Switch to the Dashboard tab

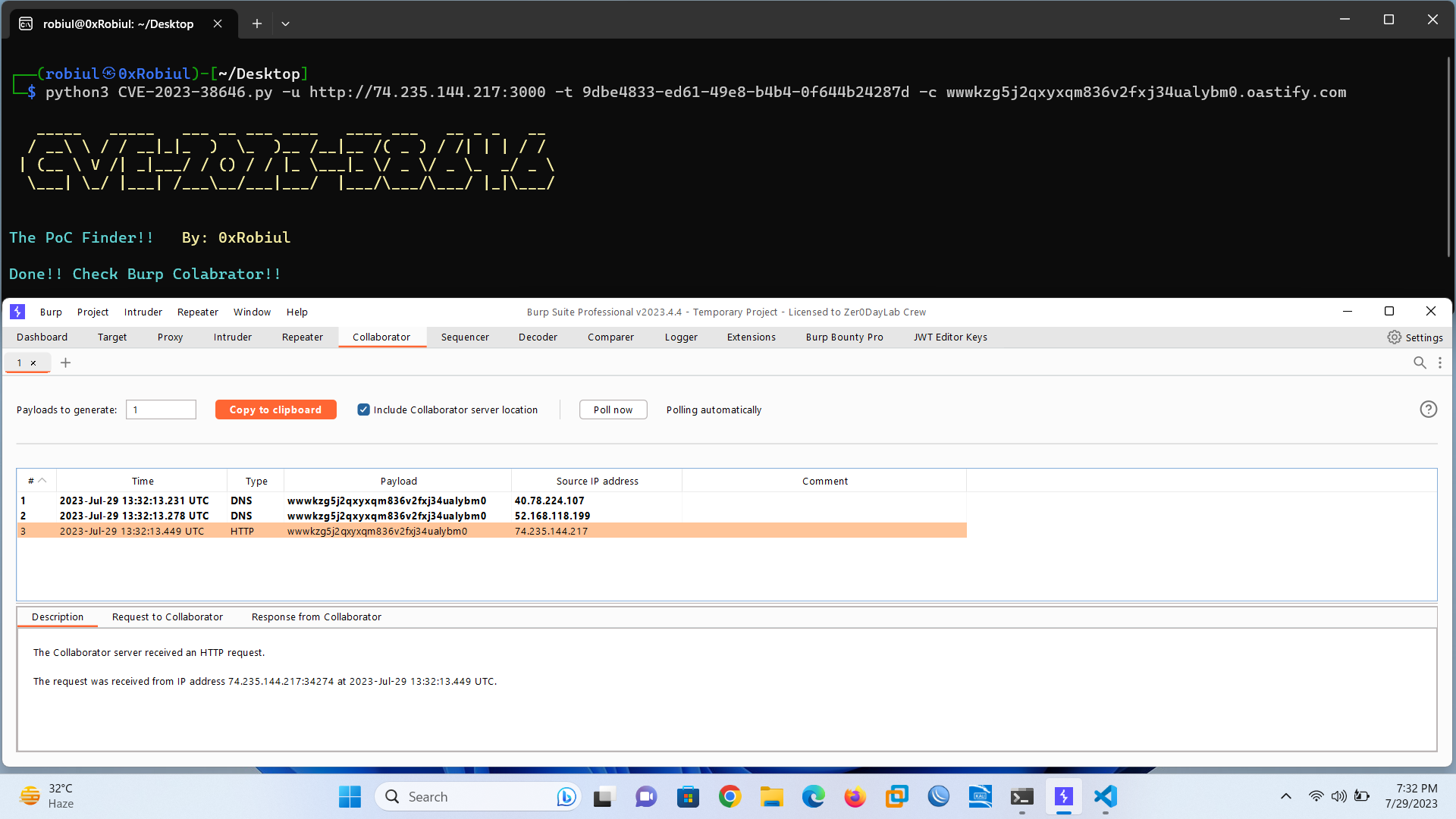pyautogui.click(x=42, y=337)
